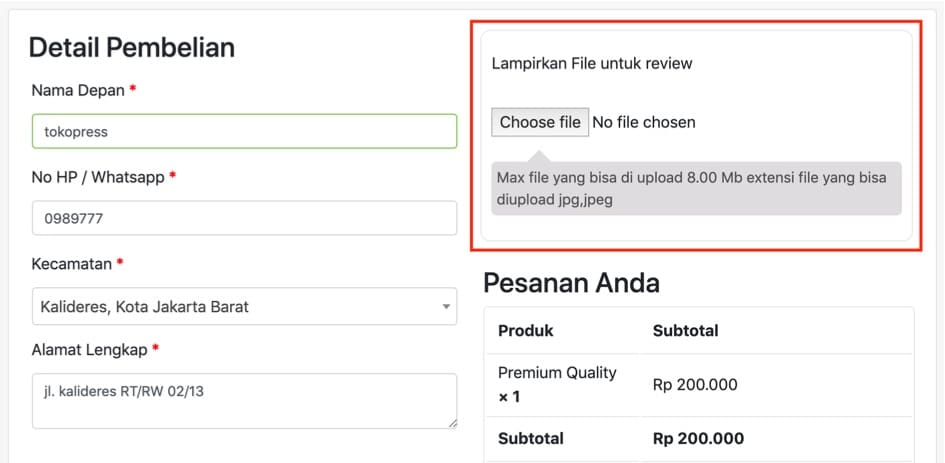The image size is (945, 463).
Task: Click the "No file chosen" text
Action: pyautogui.click(x=644, y=122)
